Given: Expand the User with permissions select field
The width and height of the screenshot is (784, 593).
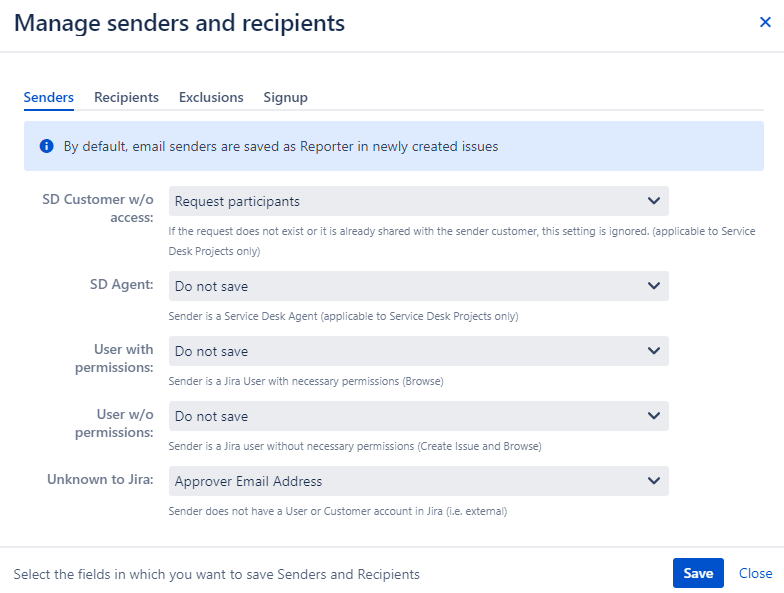Looking at the screenshot, I should click(x=418, y=351).
